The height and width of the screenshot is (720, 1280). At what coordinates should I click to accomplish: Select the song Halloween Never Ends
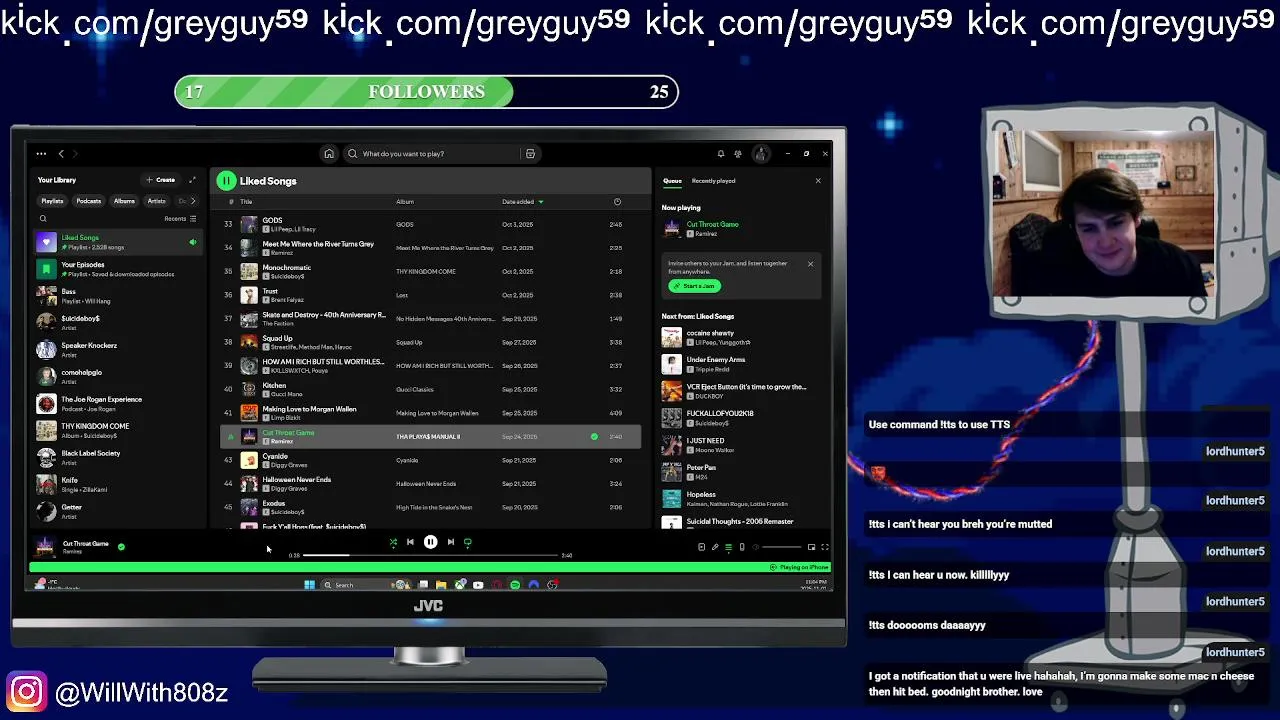(432, 484)
